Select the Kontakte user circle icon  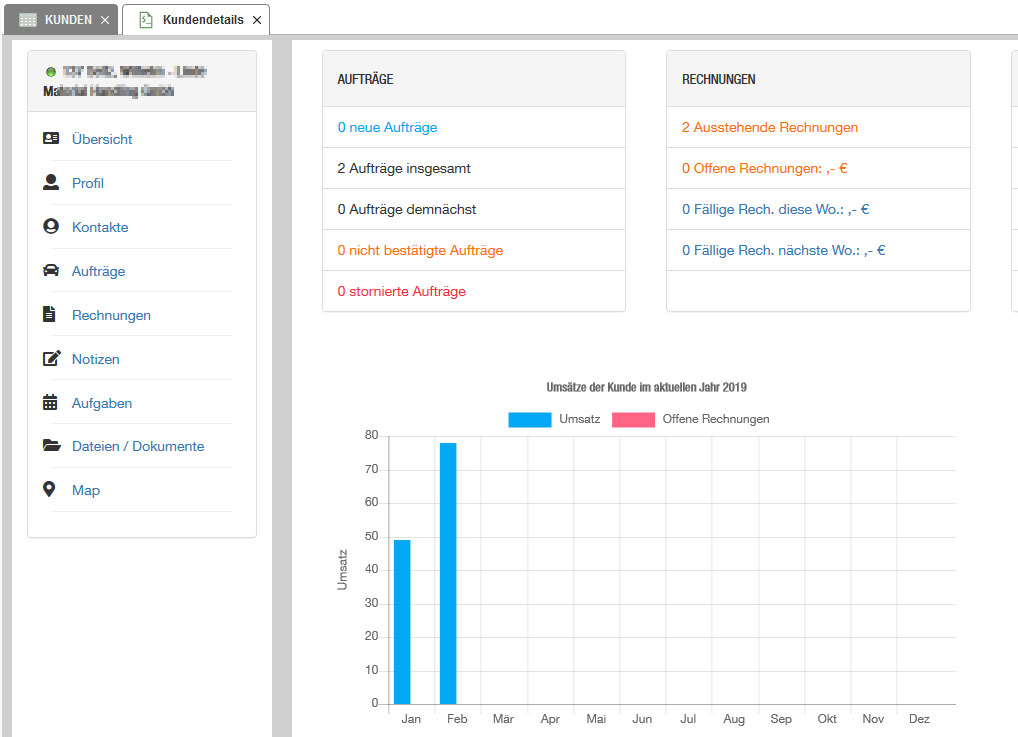[51, 227]
